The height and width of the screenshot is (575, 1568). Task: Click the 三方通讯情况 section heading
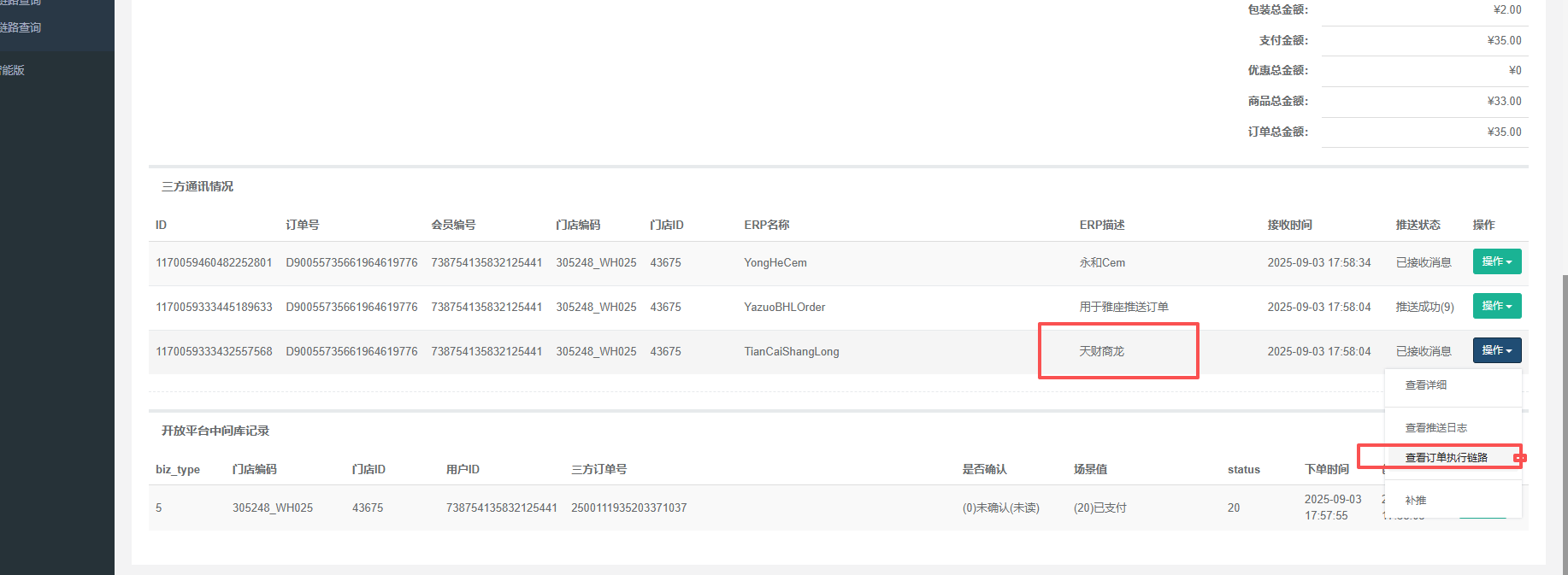(197, 186)
